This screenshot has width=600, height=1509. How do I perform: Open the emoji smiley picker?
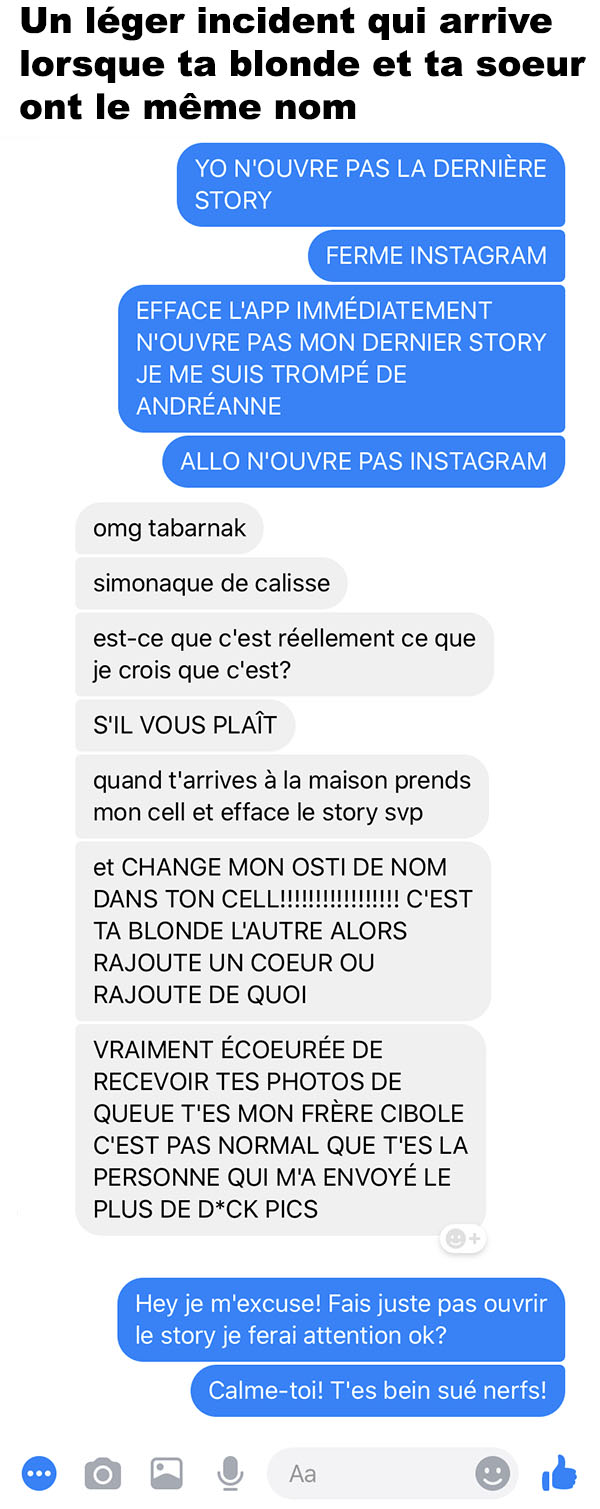tap(492, 1473)
